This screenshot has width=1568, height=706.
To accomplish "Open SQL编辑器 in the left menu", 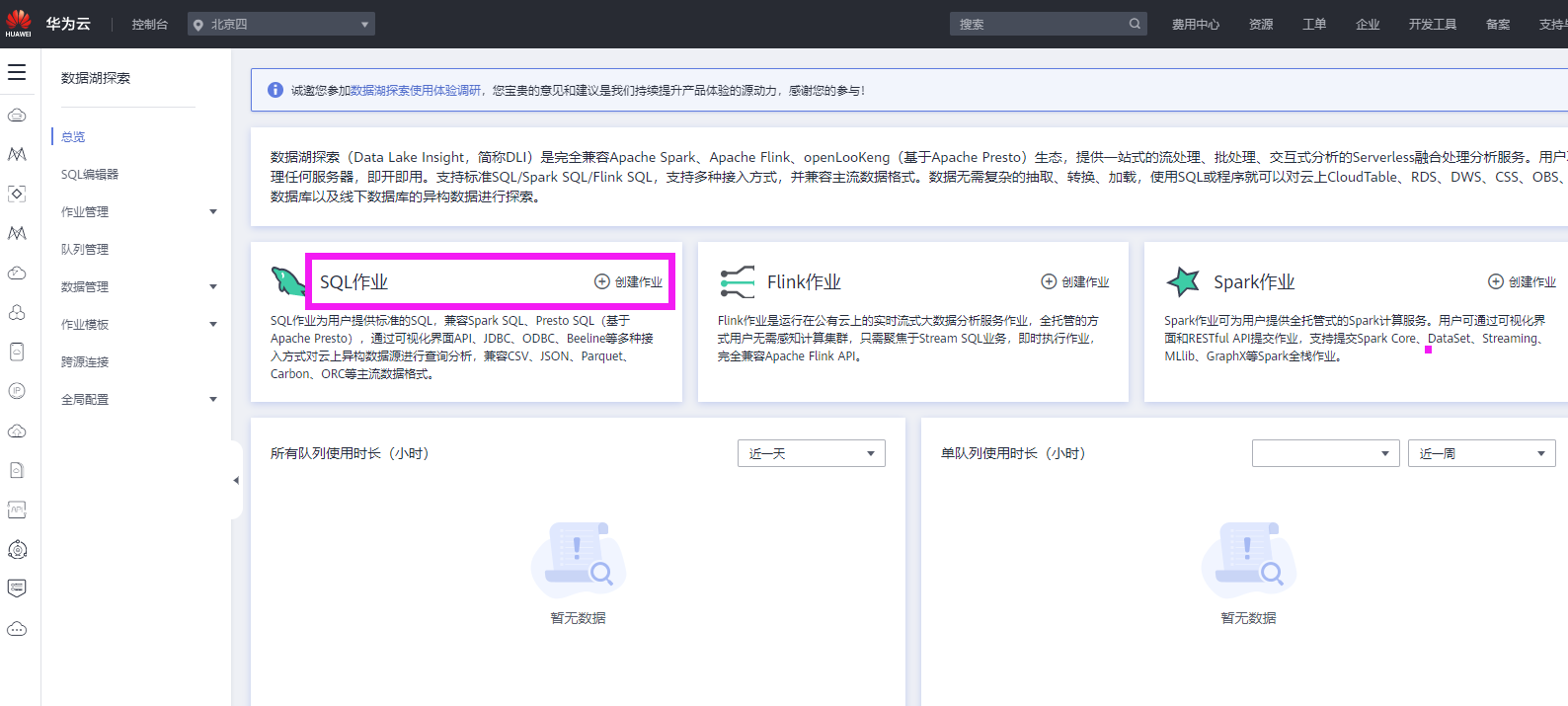I will 90,174.
